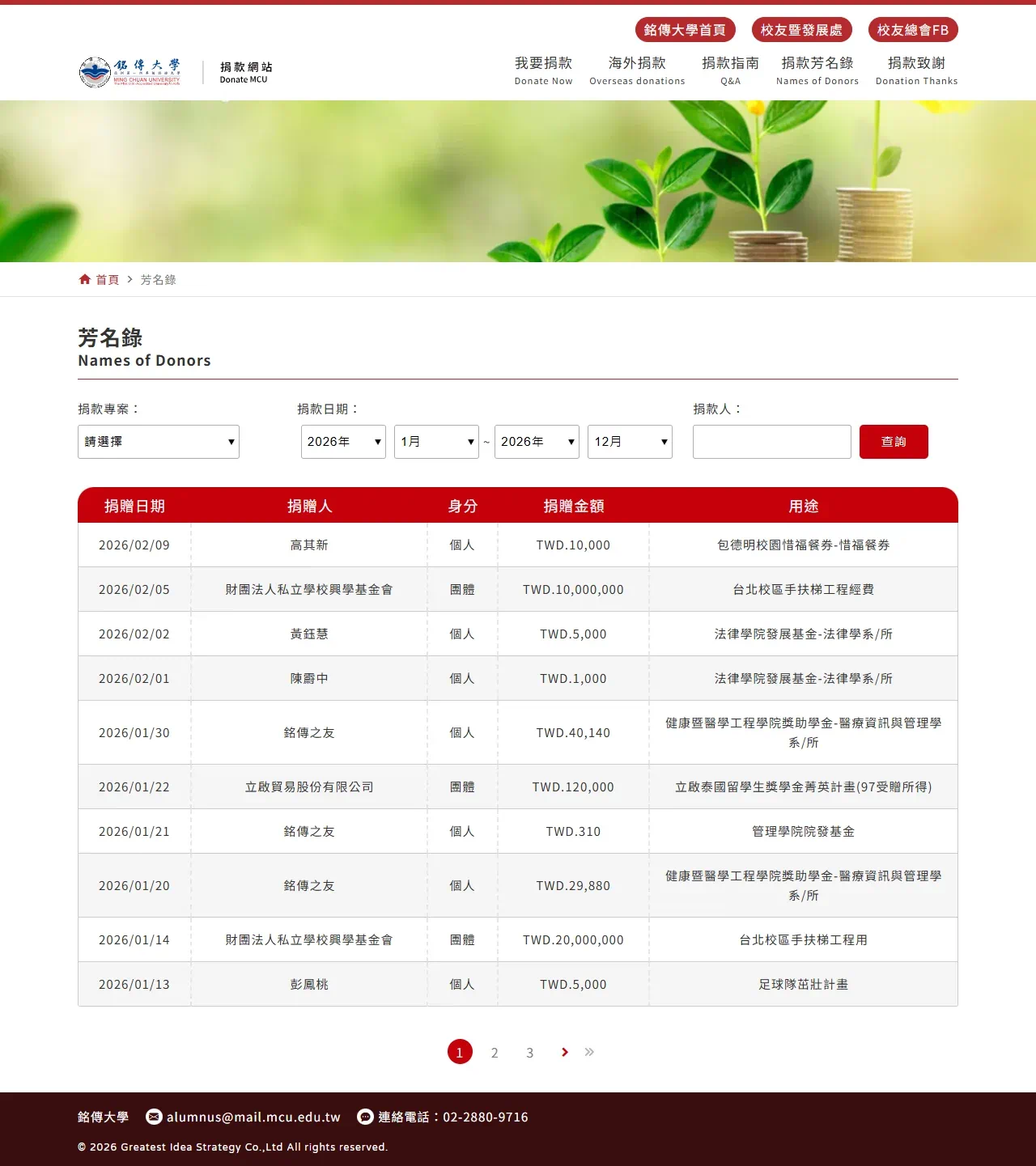Image resolution: width=1036 pixels, height=1166 pixels.
Task: Click the Ming Chuan University logo
Action: point(129,71)
